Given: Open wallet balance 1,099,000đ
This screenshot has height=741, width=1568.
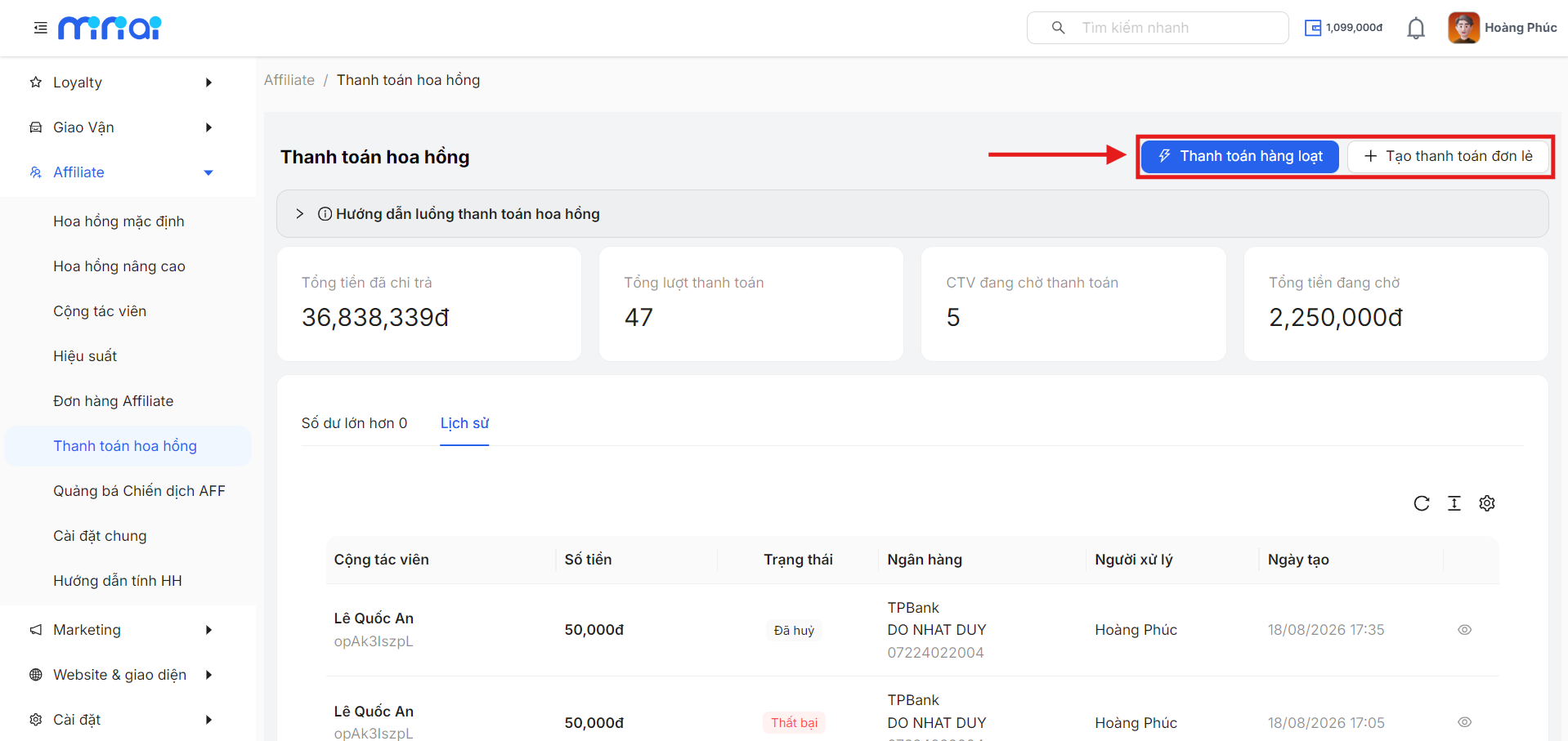Looking at the screenshot, I should (1343, 28).
